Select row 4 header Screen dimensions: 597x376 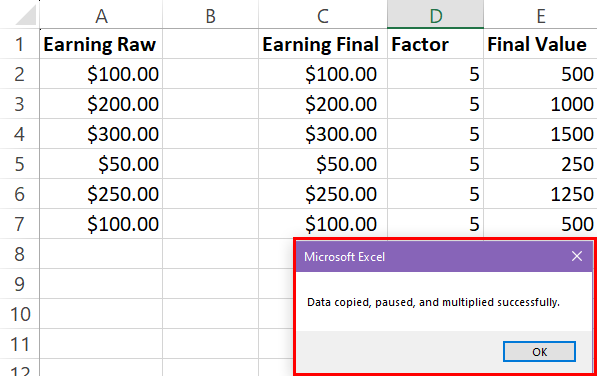click(20, 134)
